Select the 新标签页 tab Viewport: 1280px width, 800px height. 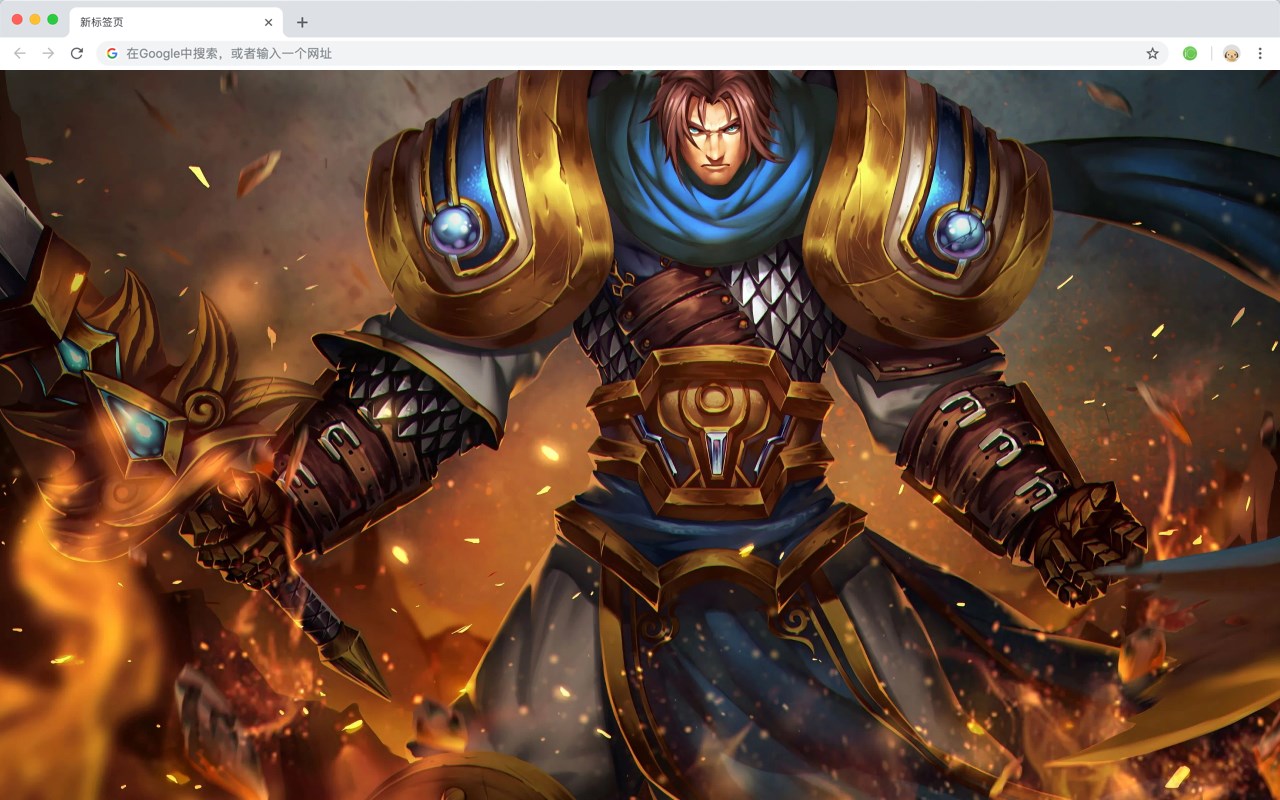(x=176, y=22)
